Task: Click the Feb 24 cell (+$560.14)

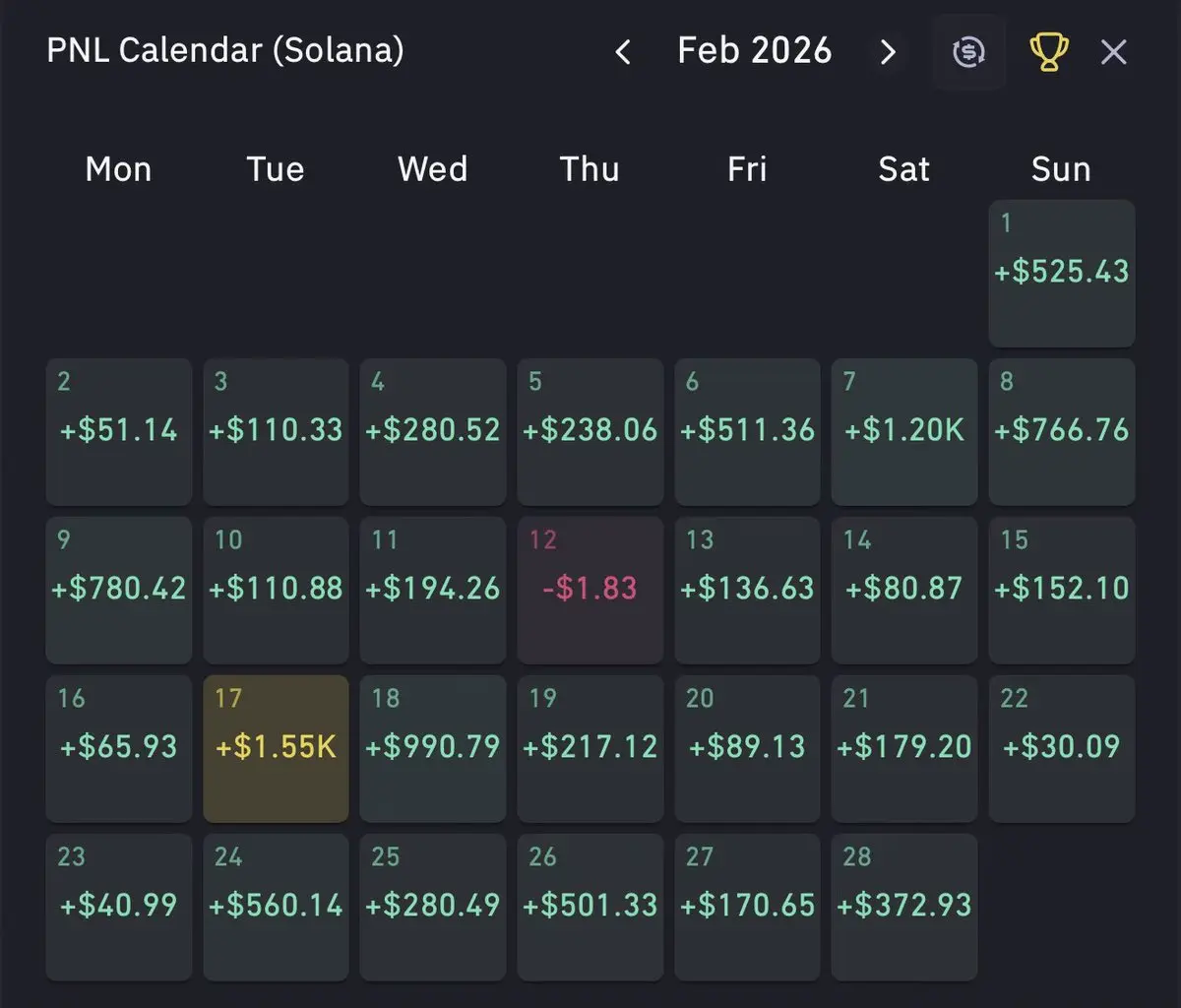Action: [276, 907]
